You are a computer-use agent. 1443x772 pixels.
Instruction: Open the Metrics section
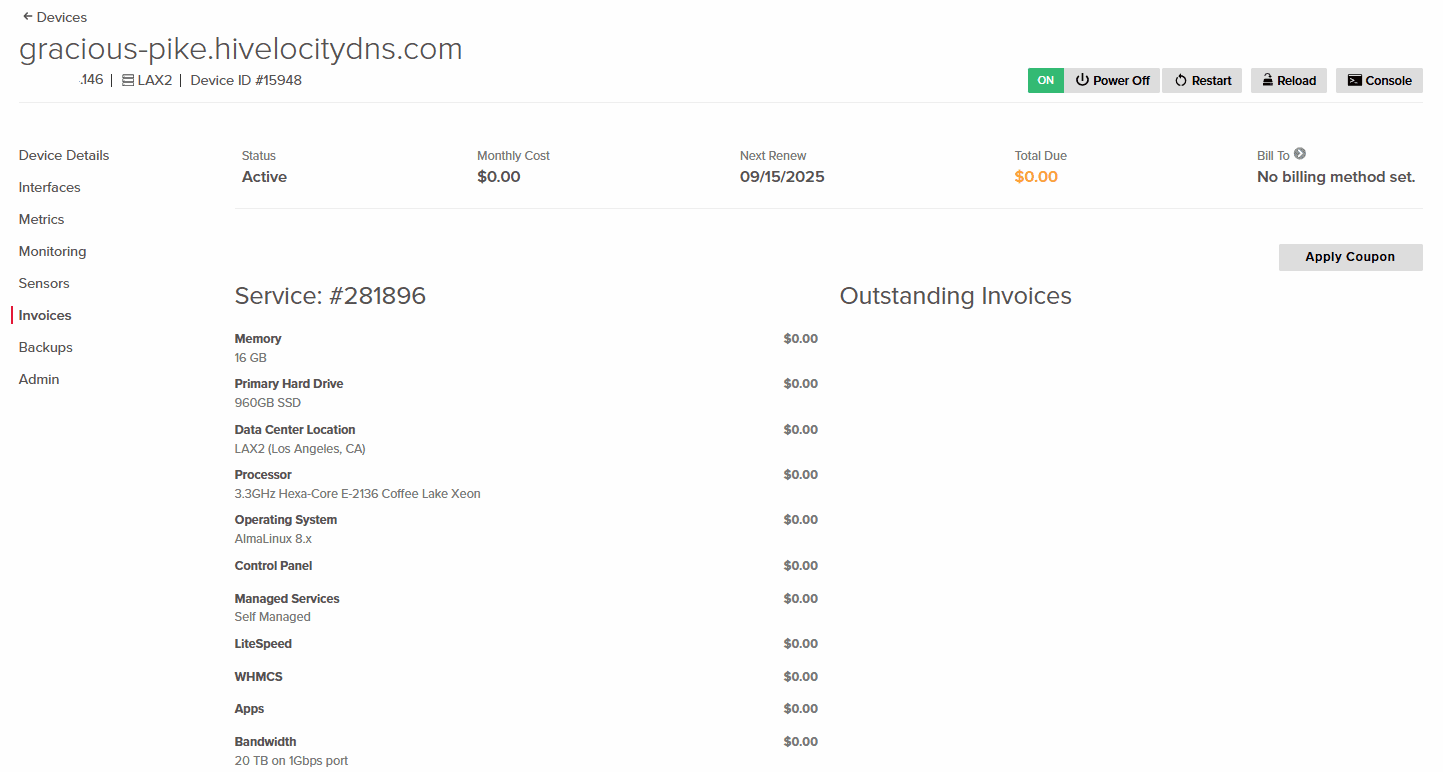[42, 220]
